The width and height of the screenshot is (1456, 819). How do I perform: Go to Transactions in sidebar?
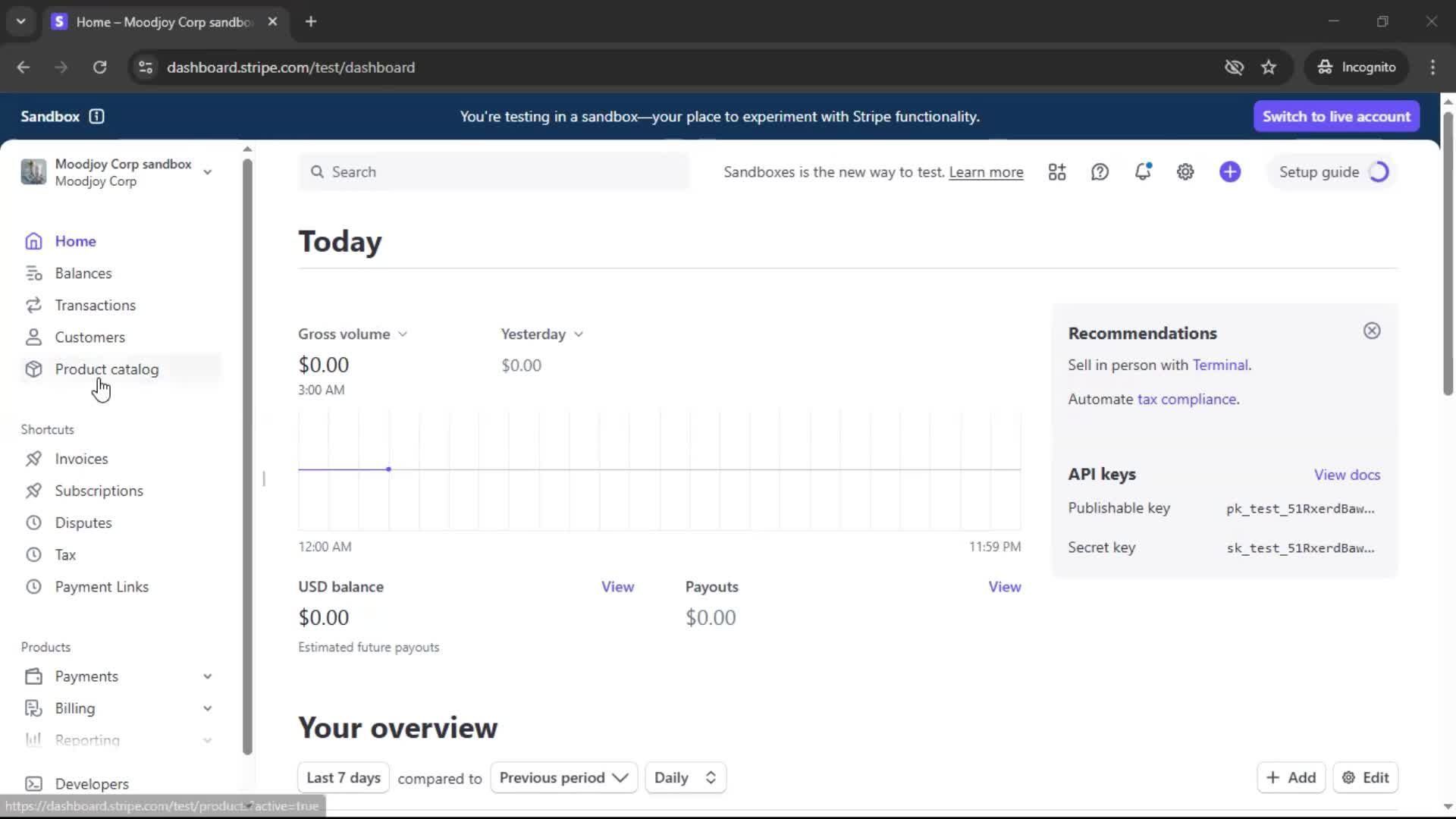pos(95,305)
